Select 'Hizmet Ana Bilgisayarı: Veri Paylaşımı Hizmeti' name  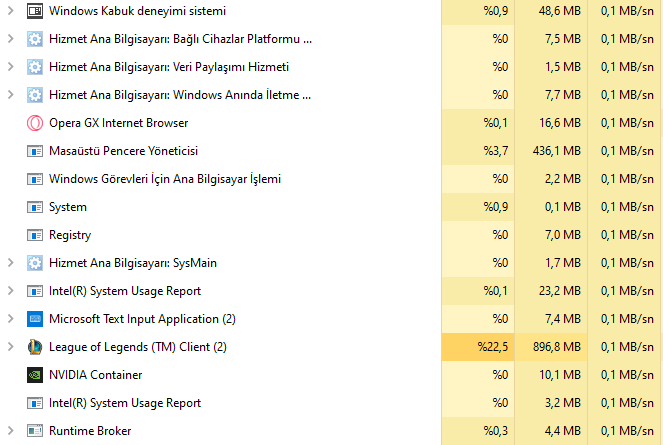coord(169,67)
